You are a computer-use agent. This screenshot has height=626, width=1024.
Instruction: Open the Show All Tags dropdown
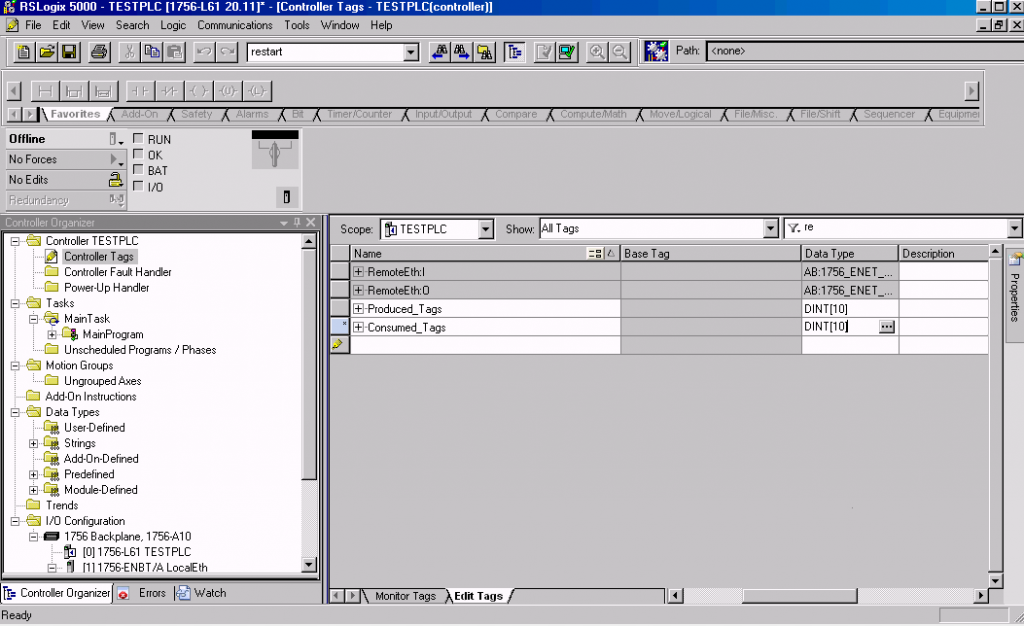coord(770,229)
